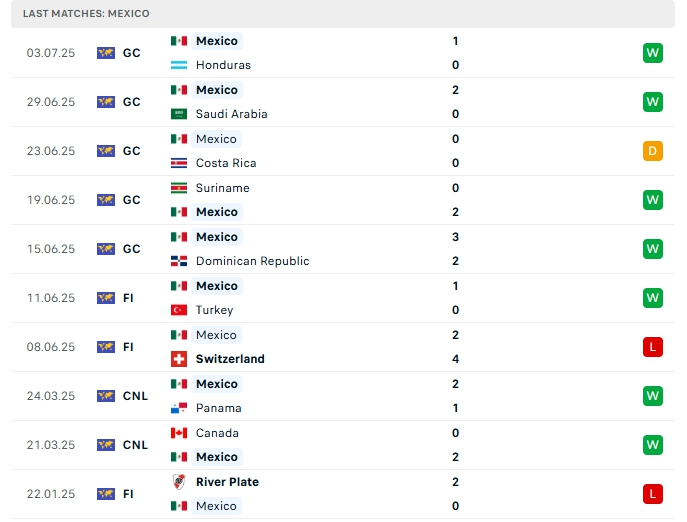The height and width of the screenshot is (522, 687).
Task: Click the red L badge for Switzerland match
Action: click(x=653, y=347)
